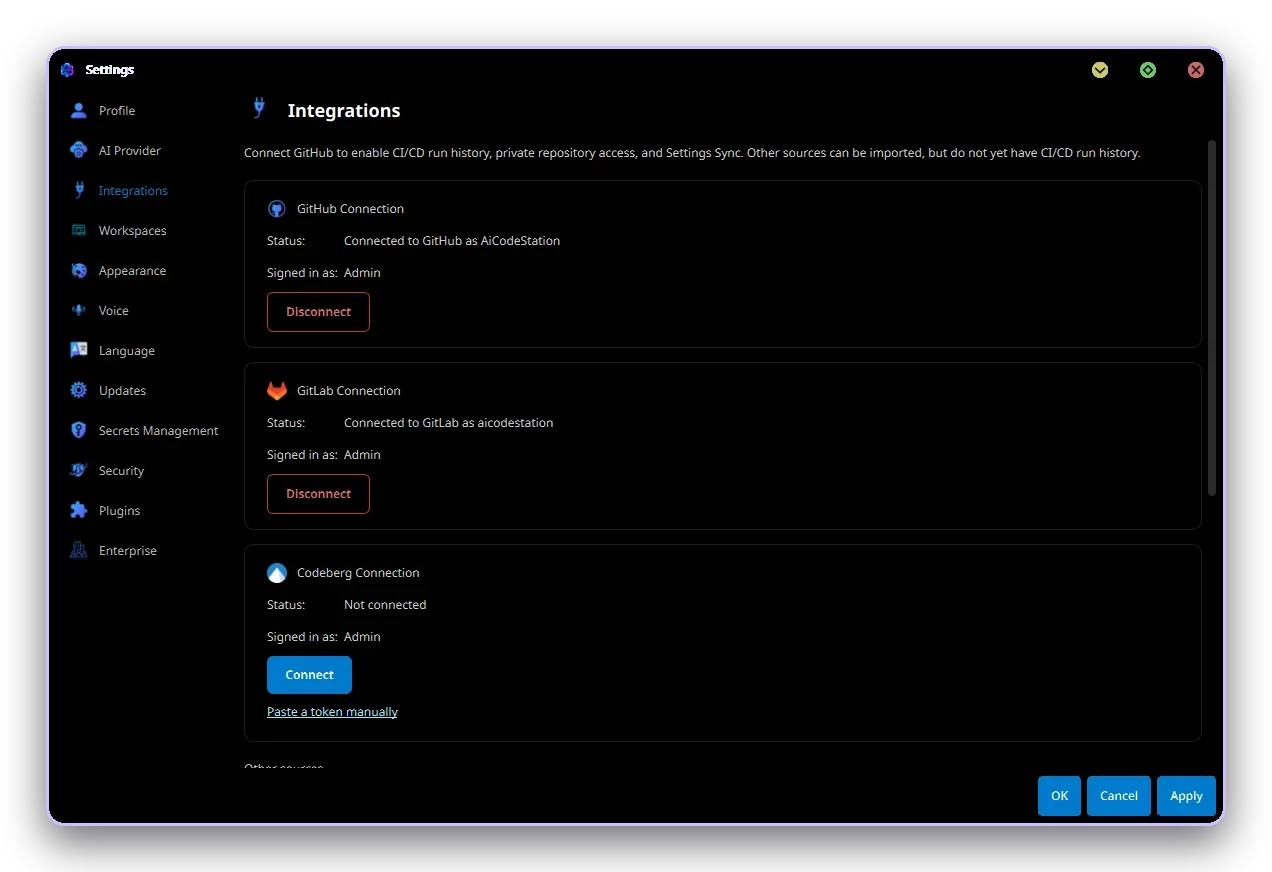
Task: Click Paste a token manually link
Action: (332, 712)
